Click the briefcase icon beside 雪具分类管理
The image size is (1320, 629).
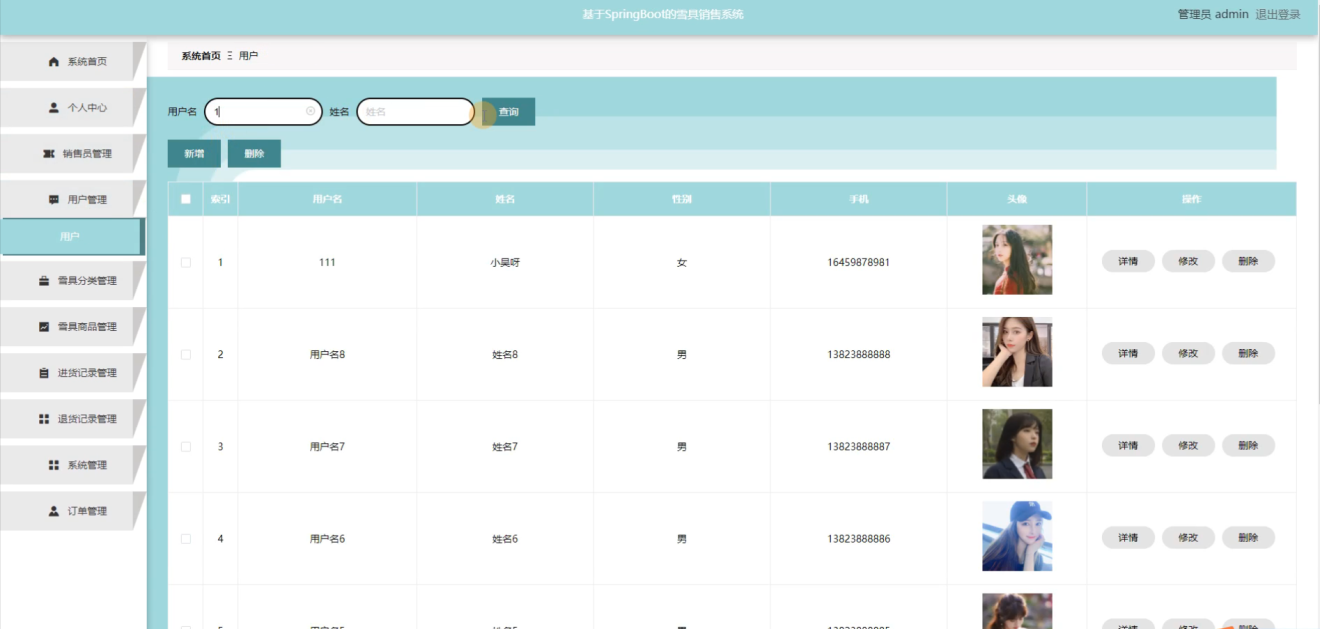(x=44, y=281)
